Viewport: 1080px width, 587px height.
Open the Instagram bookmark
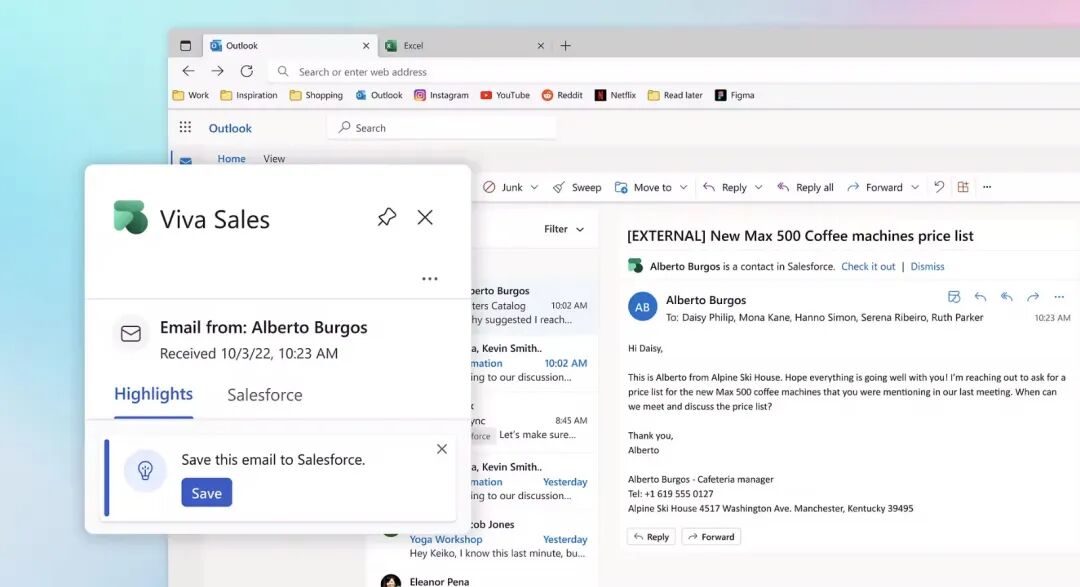point(442,95)
